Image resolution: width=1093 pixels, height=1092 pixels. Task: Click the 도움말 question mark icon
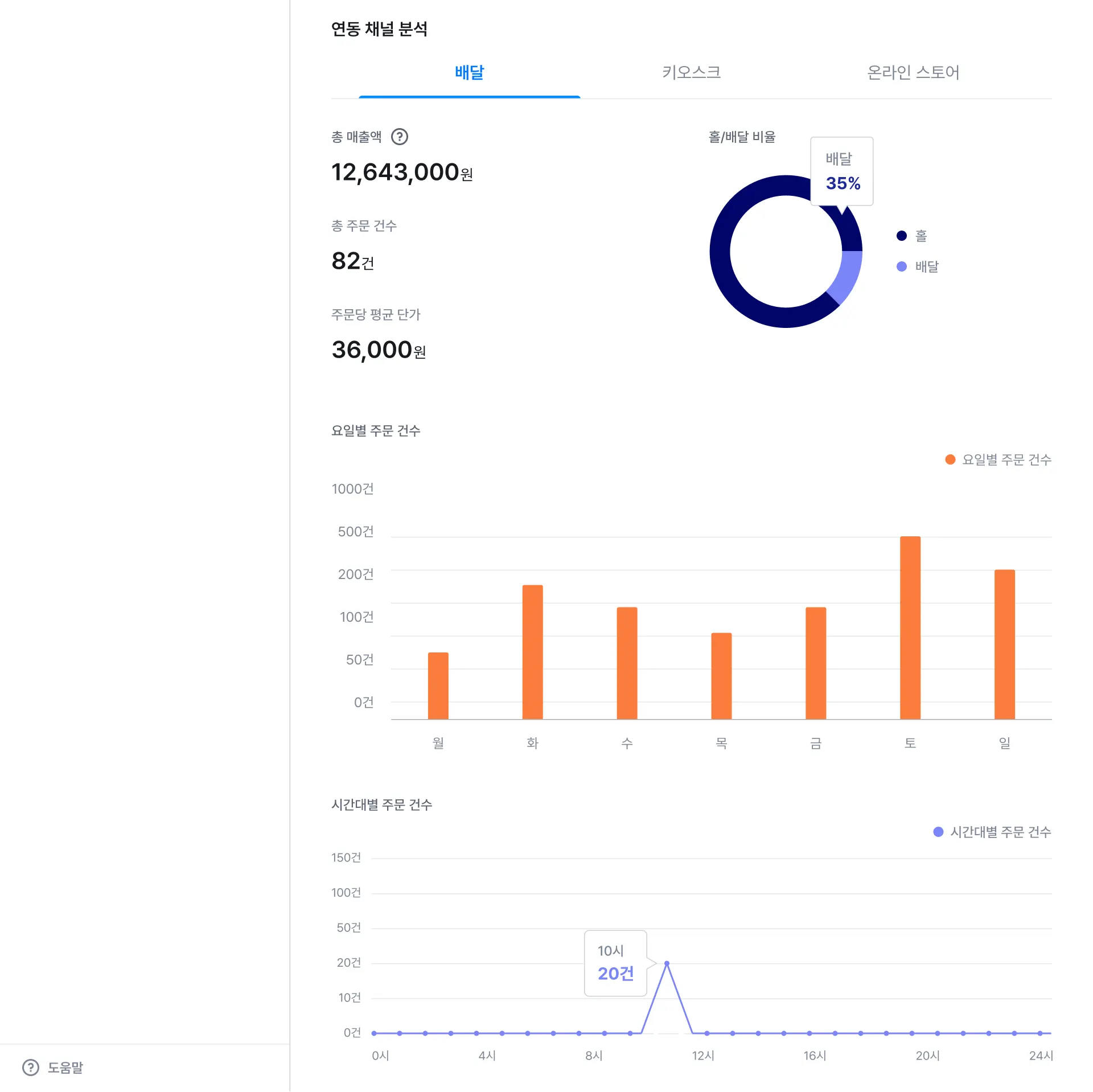[31, 1068]
